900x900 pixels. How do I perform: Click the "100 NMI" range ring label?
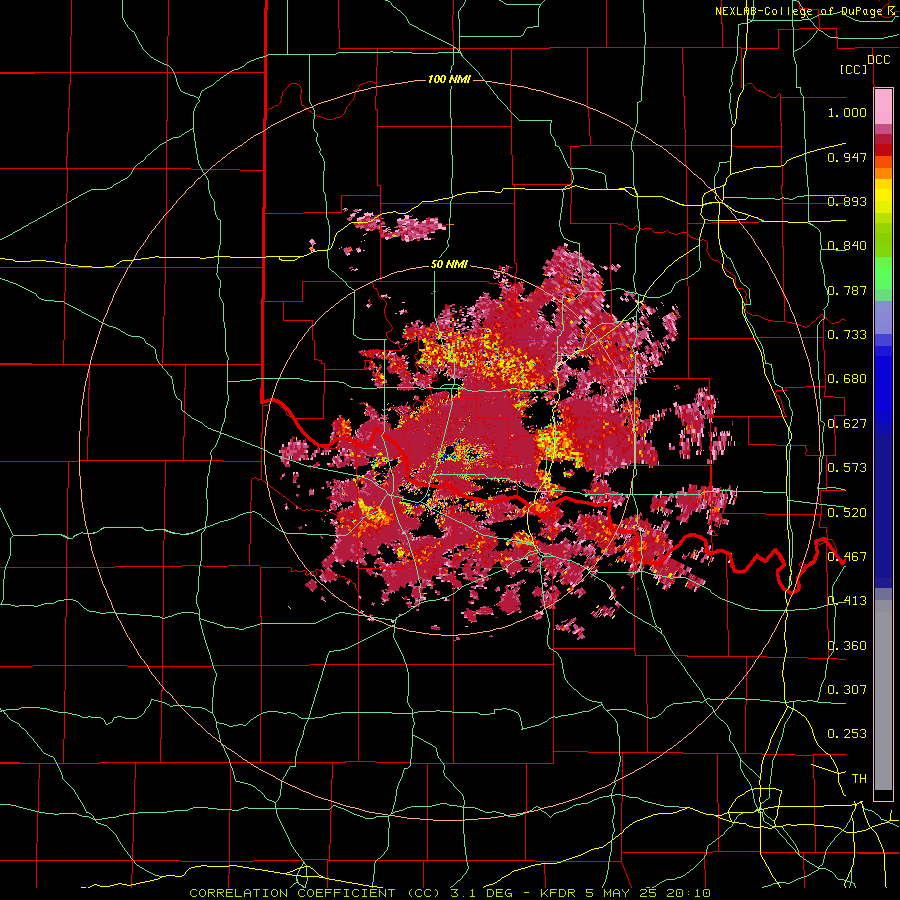[x=449, y=79]
